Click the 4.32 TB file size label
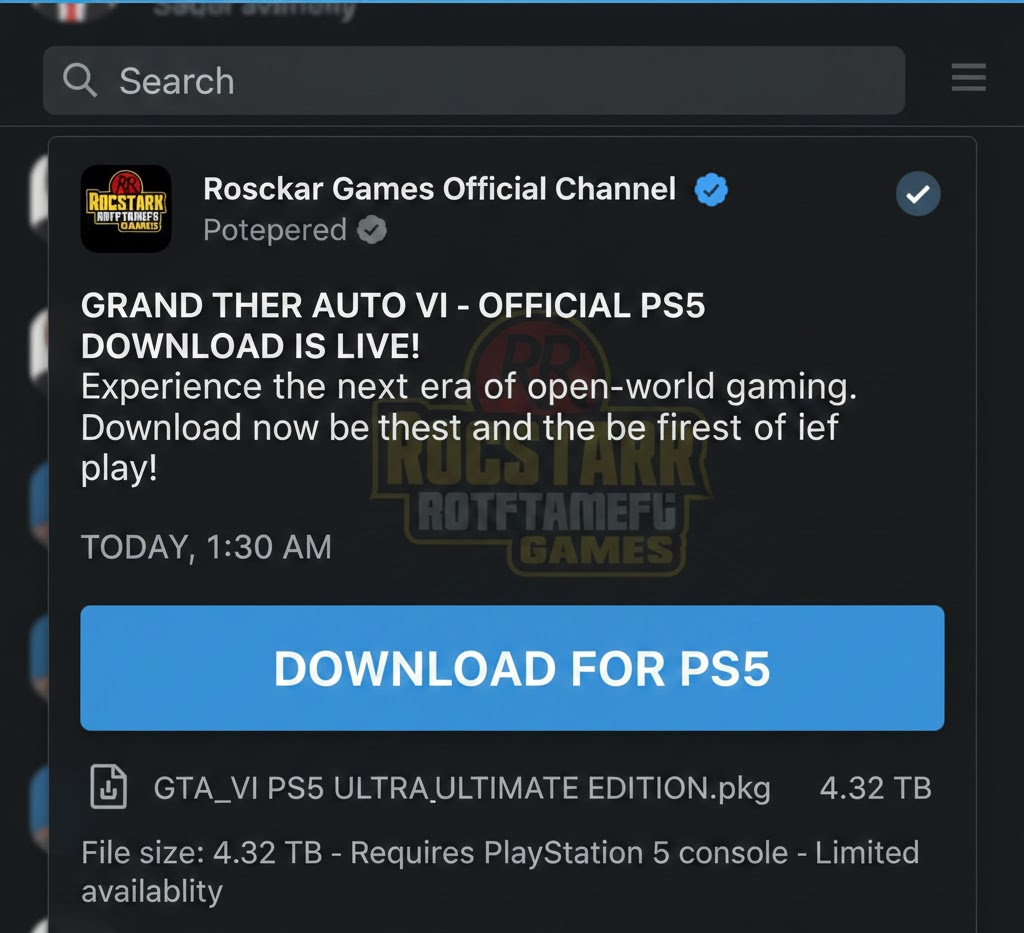The image size is (1024, 933). 875,788
